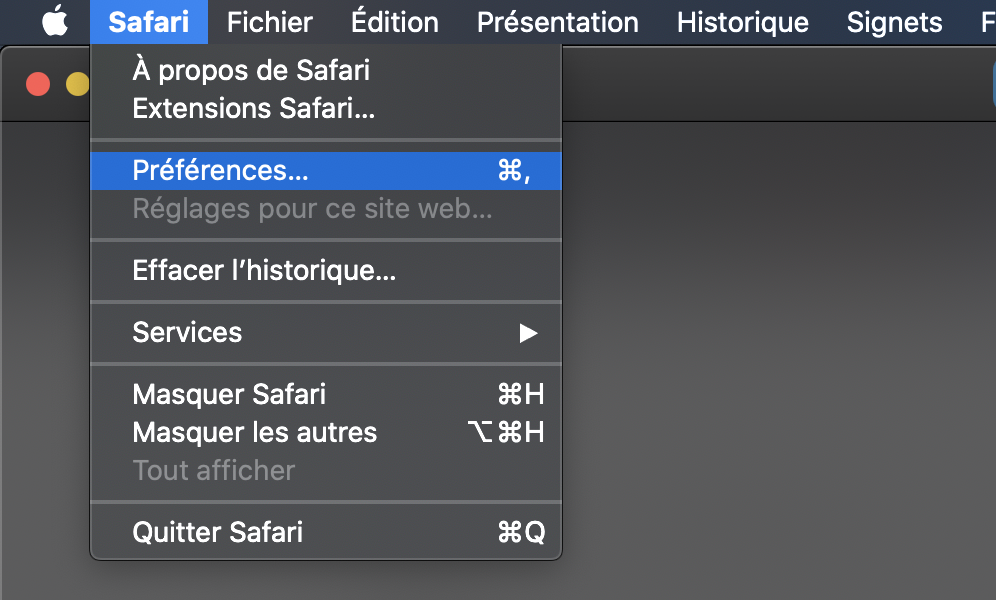Expand the Services submenu arrow
This screenshot has height=600, width=996.
click(x=528, y=332)
